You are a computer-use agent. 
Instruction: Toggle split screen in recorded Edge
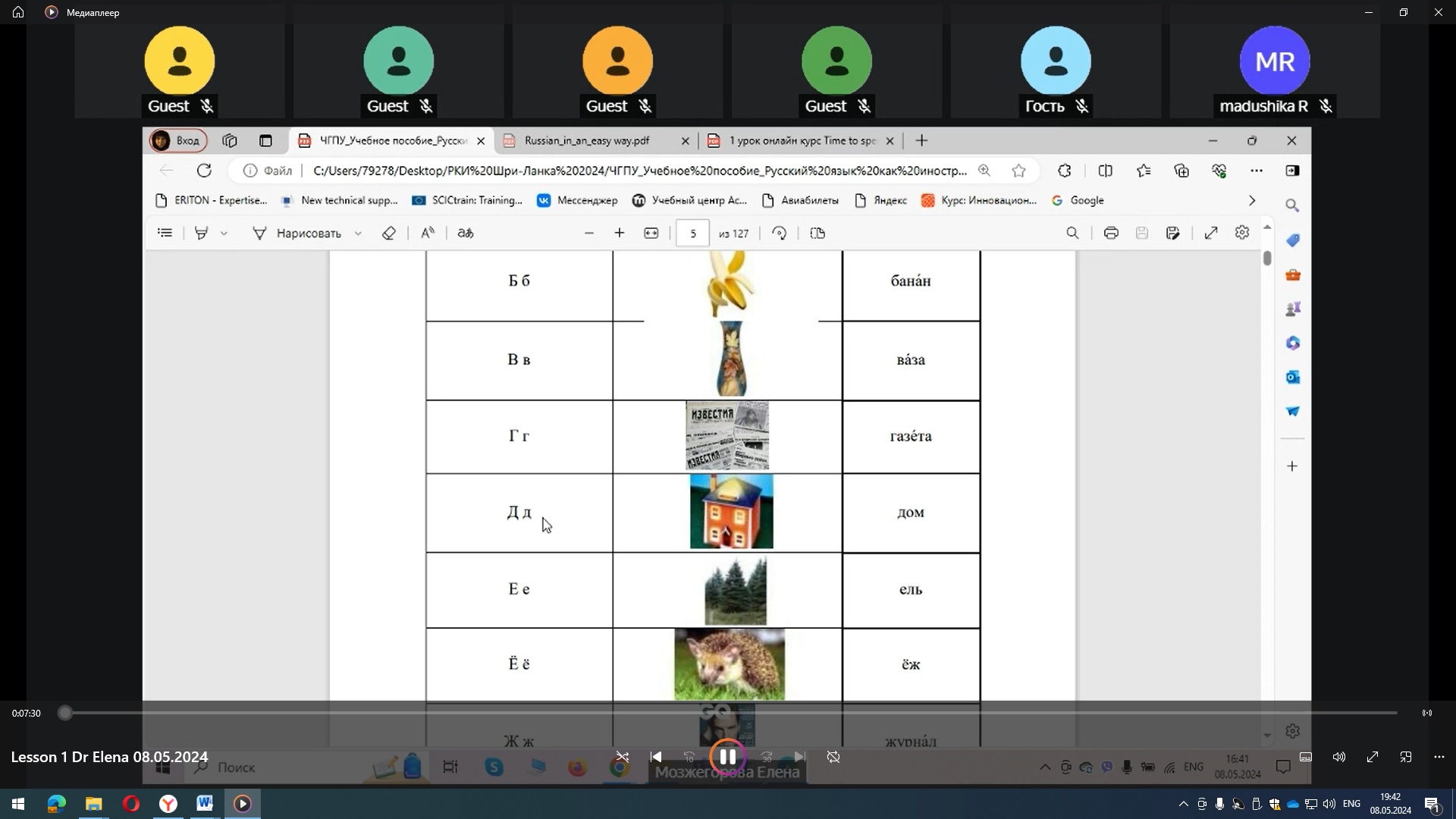1105,171
